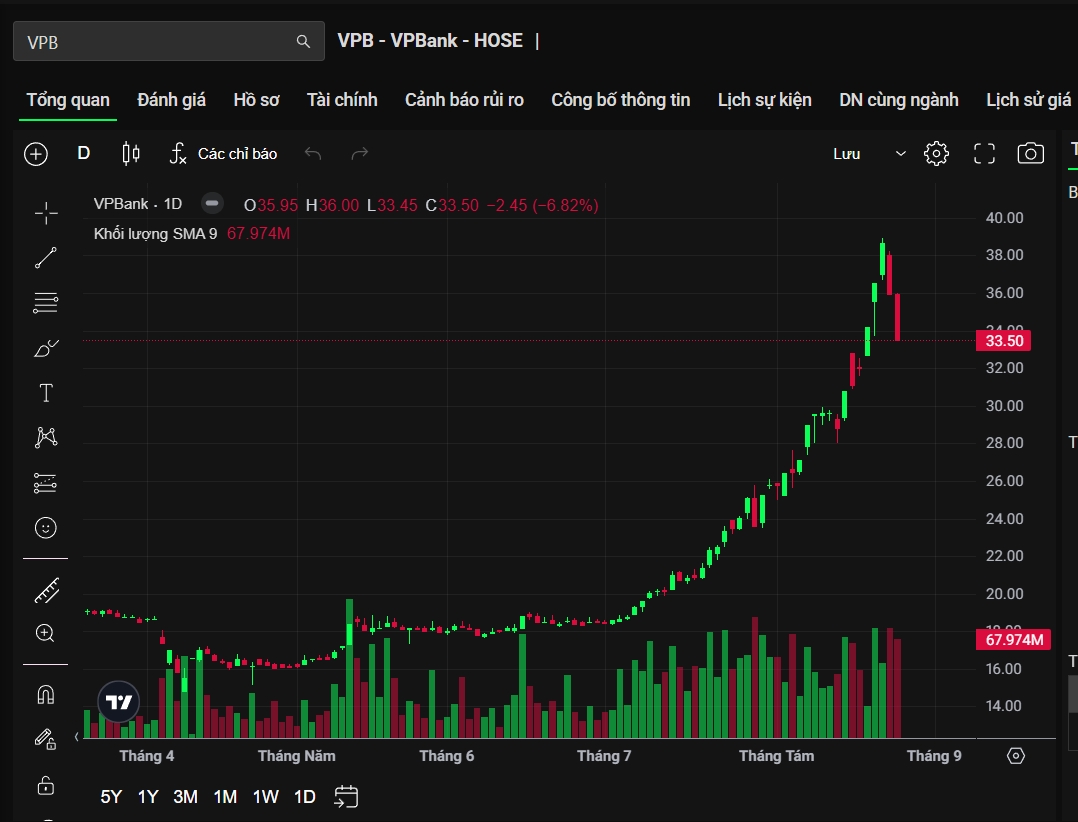Click the 40.00 price axis label
This screenshot has width=1078, height=822.
point(1004,218)
